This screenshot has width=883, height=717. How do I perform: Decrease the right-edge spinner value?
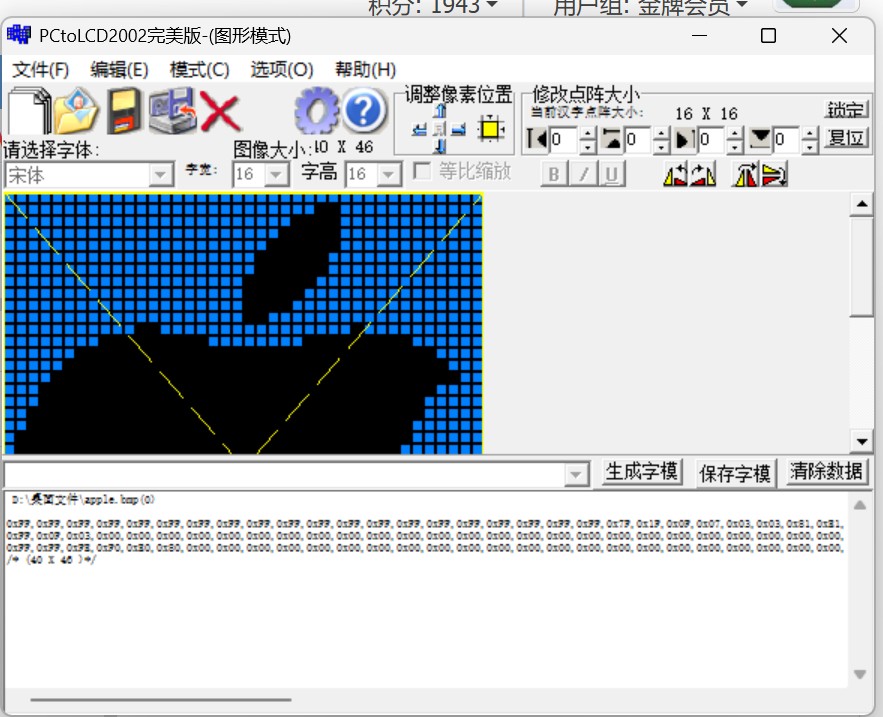coord(735,146)
